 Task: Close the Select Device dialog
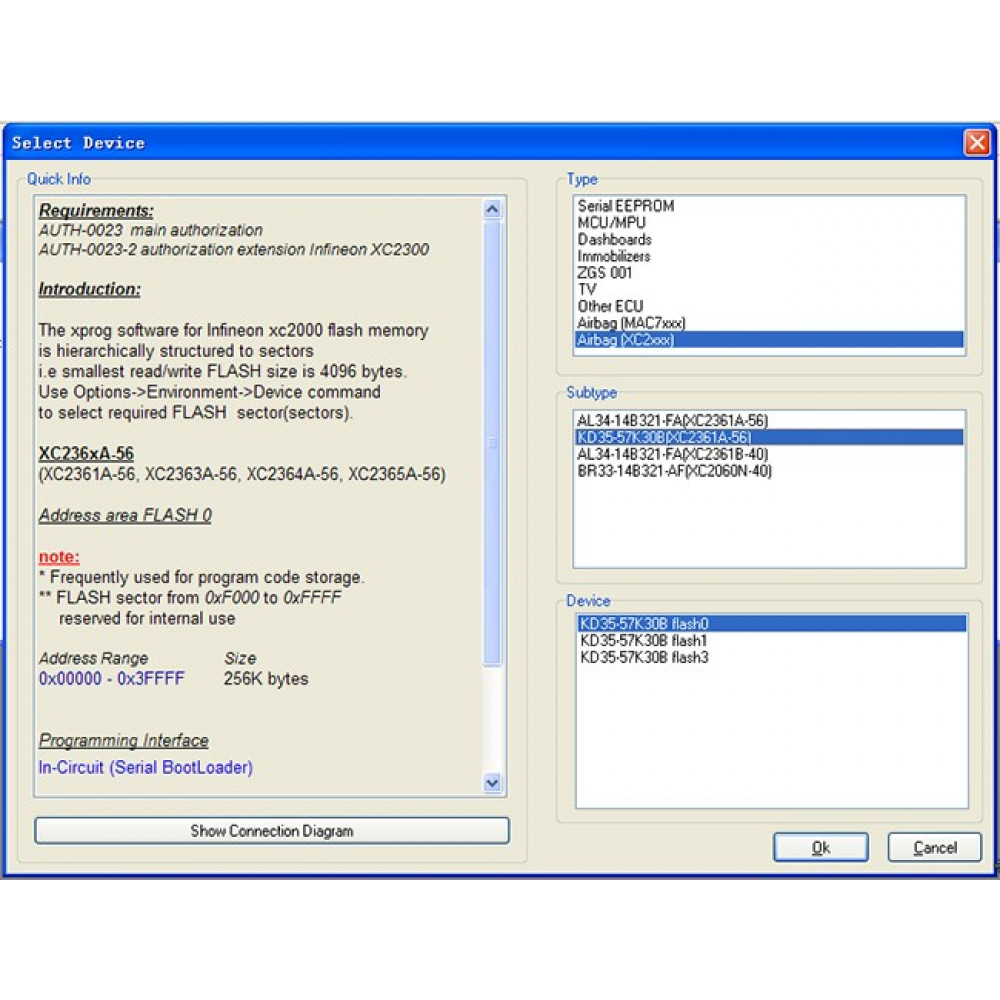pos(976,143)
